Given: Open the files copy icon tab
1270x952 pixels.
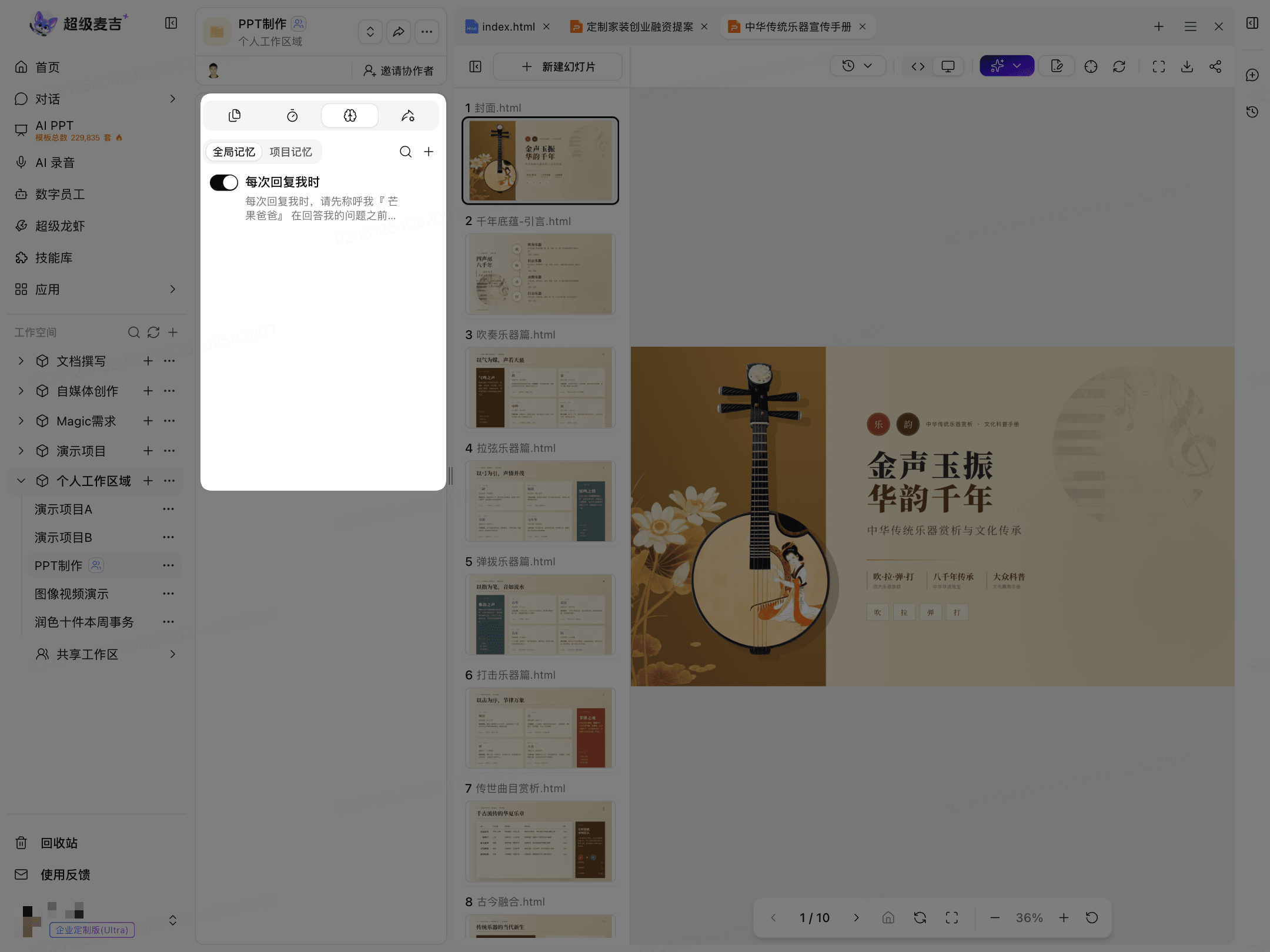Looking at the screenshot, I should click(x=235, y=116).
